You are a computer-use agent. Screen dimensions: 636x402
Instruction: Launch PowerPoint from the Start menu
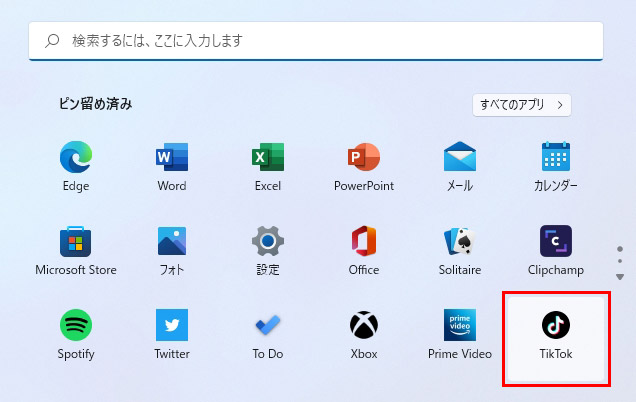(x=364, y=158)
